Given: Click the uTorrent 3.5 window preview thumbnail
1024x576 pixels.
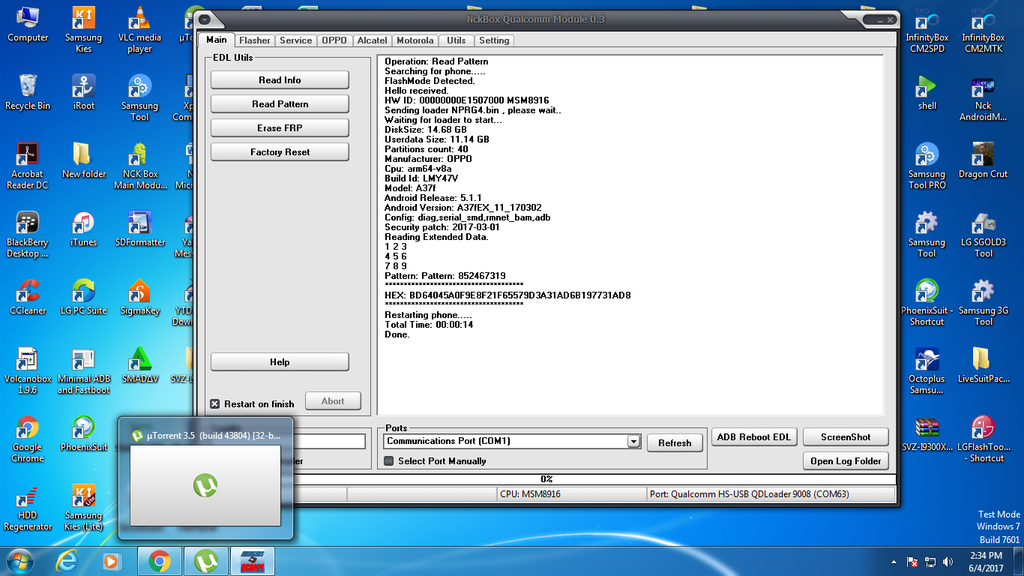Looking at the screenshot, I should [x=205, y=486].
